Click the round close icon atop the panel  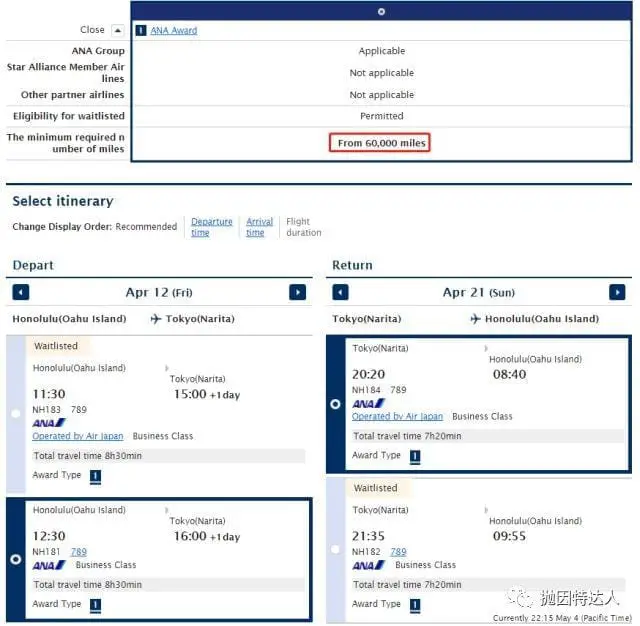[x=381, y=12]
